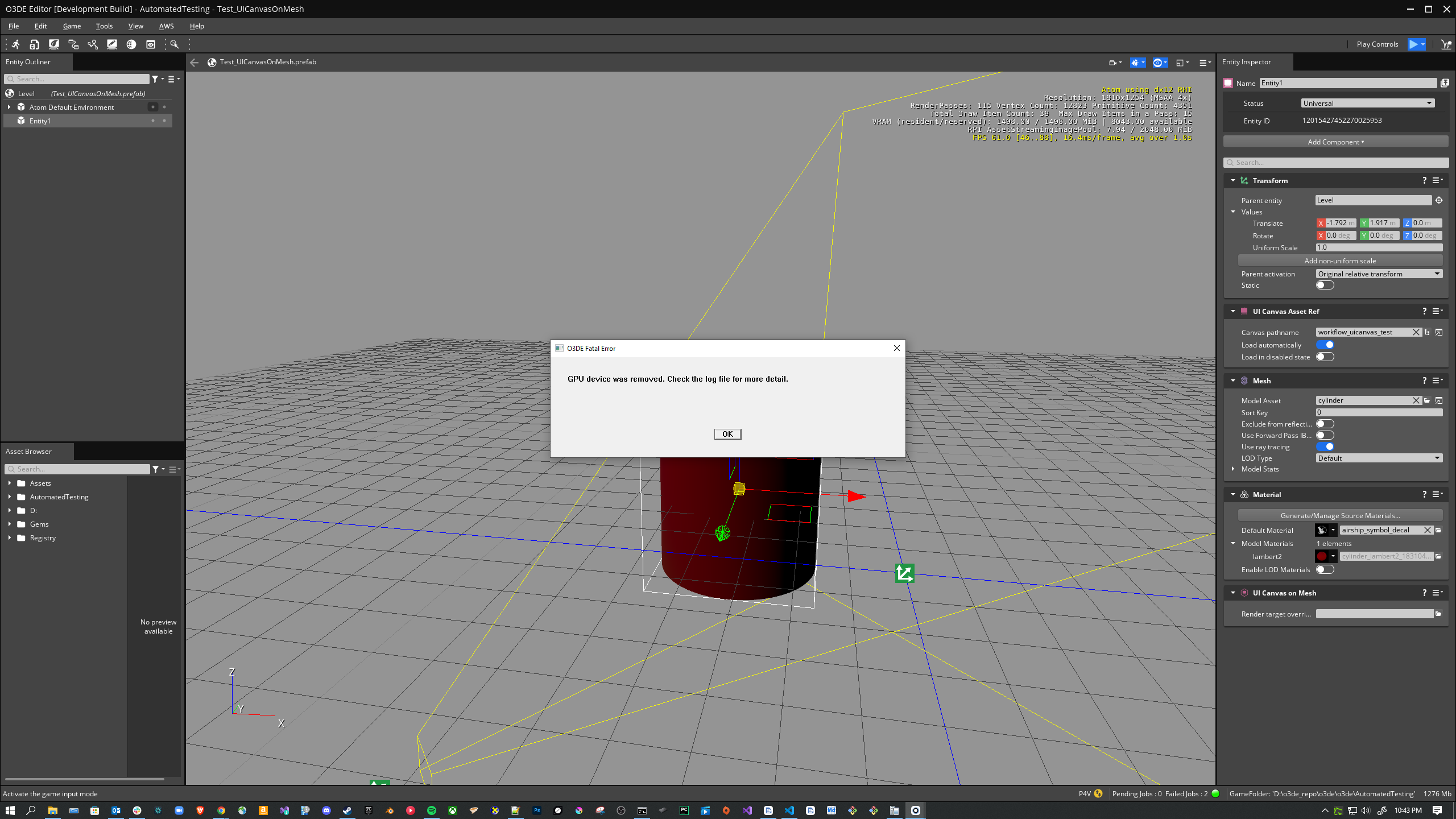Click the debug bug icon in viewport toolbar
Image resolution: width=1456 pixels, height=819 pixels.
(1135, 63)
